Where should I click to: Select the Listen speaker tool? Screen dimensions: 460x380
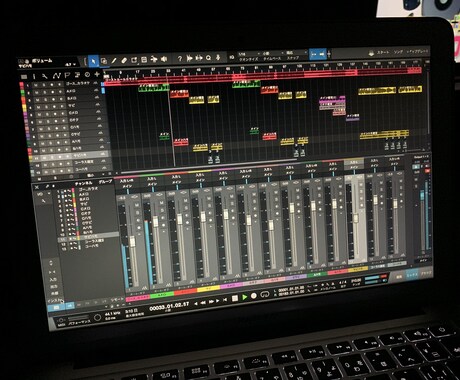click(x=164, y=59)
